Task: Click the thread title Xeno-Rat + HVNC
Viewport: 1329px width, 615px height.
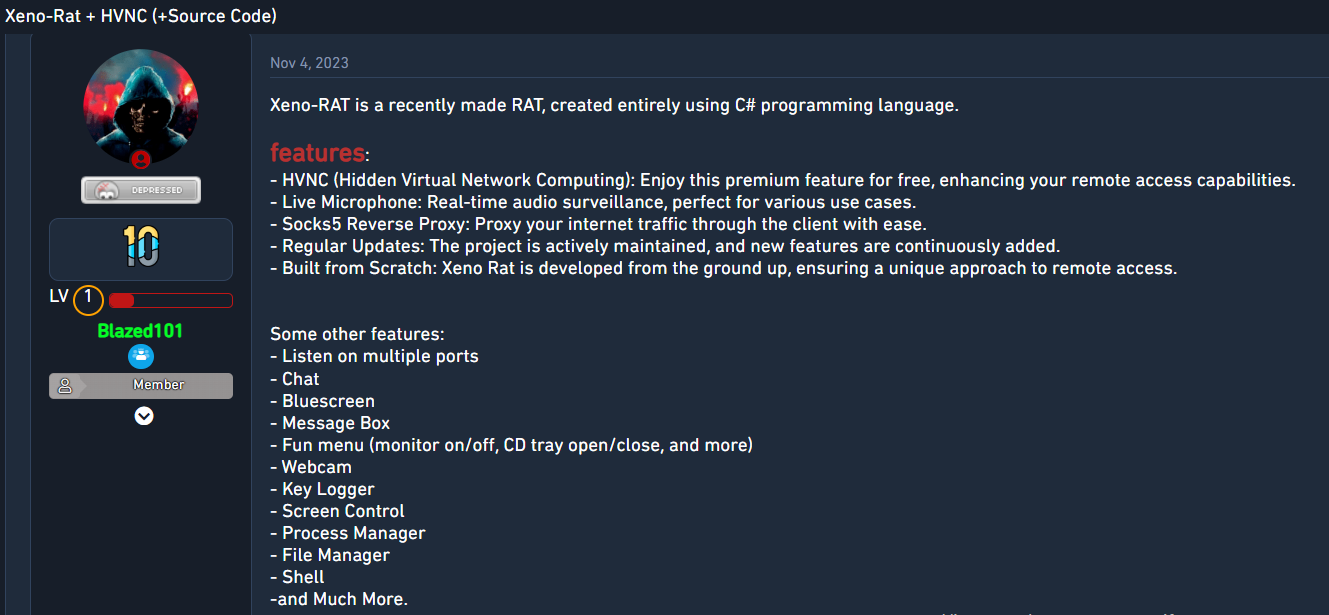Action: click(x=141, y=16)
